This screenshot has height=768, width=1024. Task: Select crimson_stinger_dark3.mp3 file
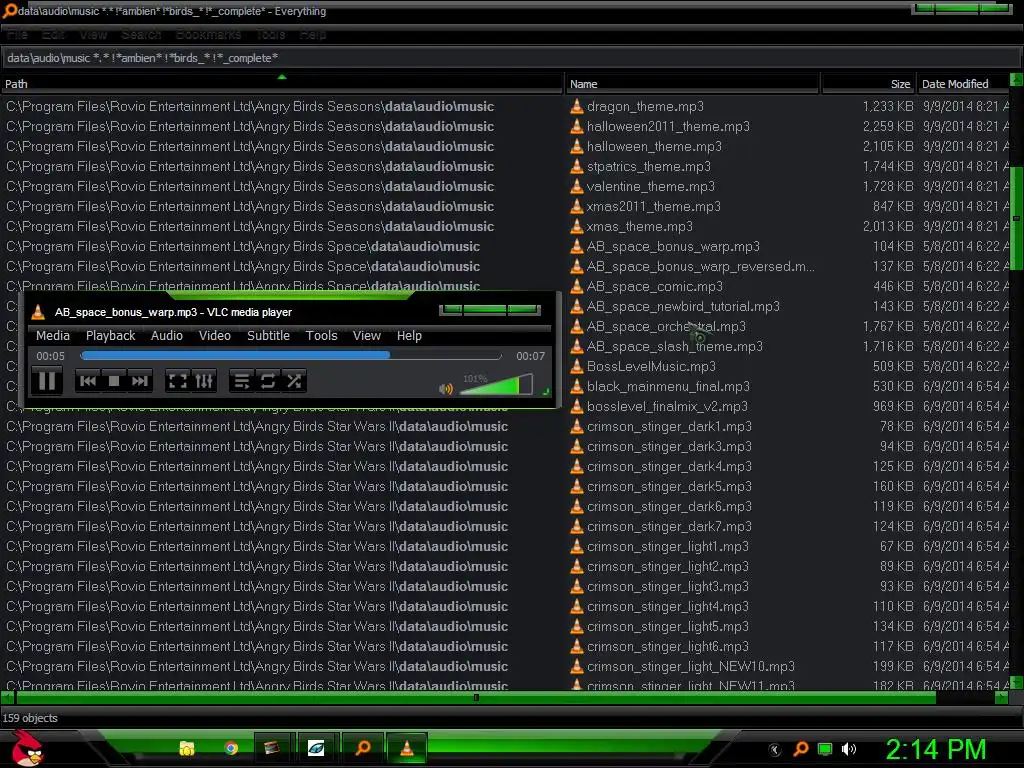(x=669, y=447)
